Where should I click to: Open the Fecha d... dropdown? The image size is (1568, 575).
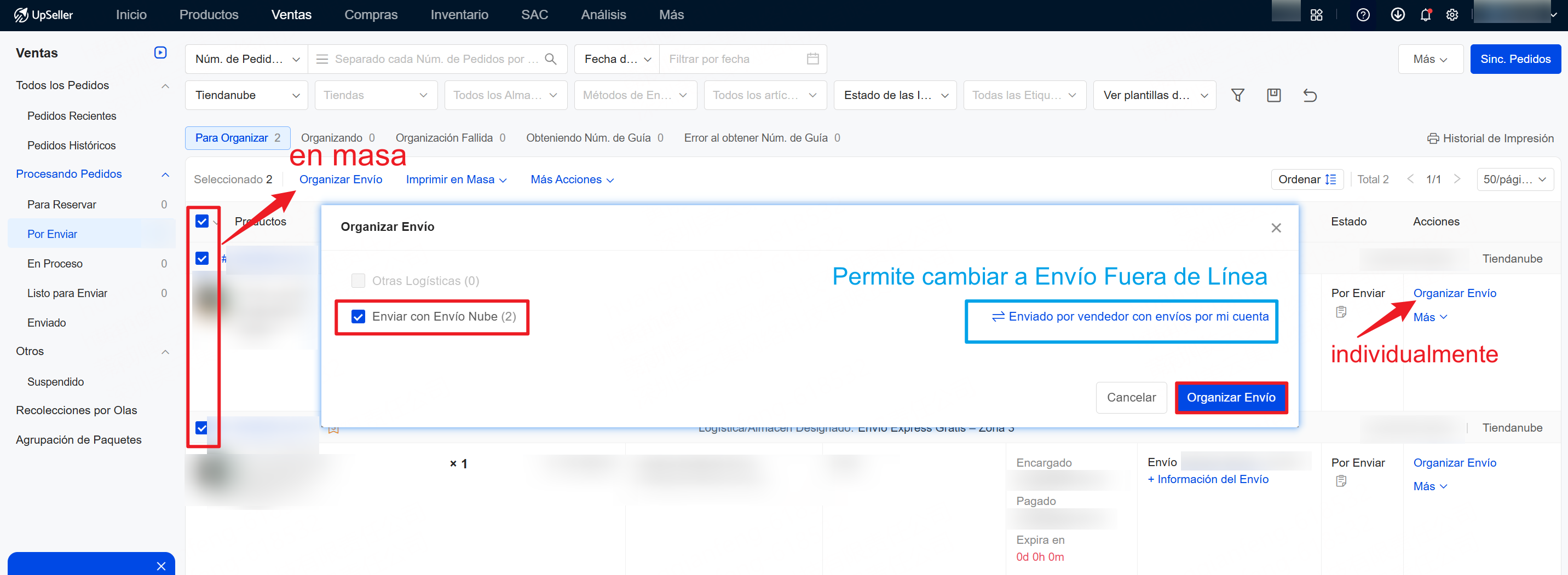616,59
